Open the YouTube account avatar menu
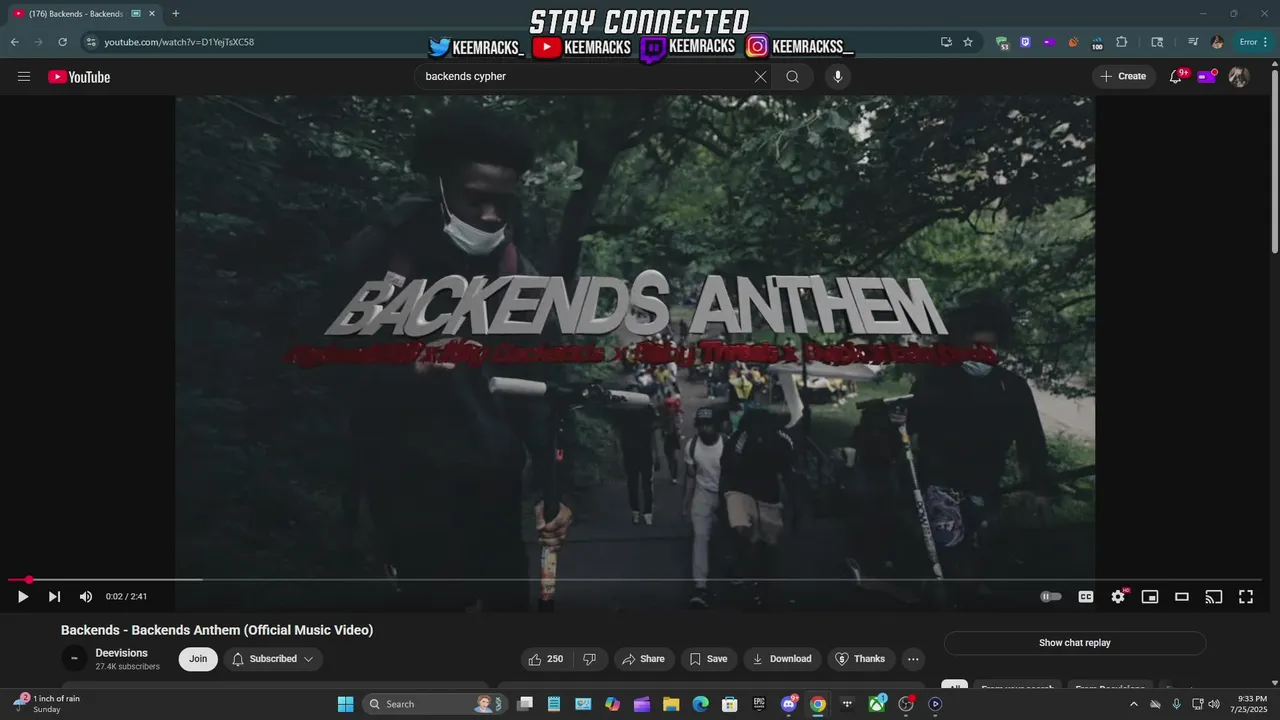The height and width of the screenshot is (720, 1280). coord(1238,77)
